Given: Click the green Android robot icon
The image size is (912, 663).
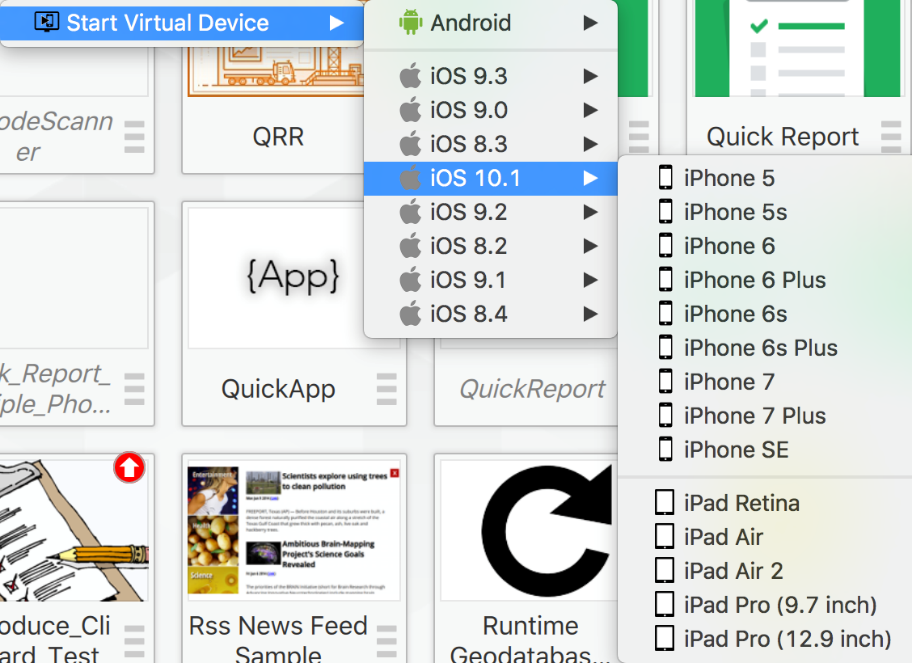Looking at the screenshot, I should [x=411, y=23].
